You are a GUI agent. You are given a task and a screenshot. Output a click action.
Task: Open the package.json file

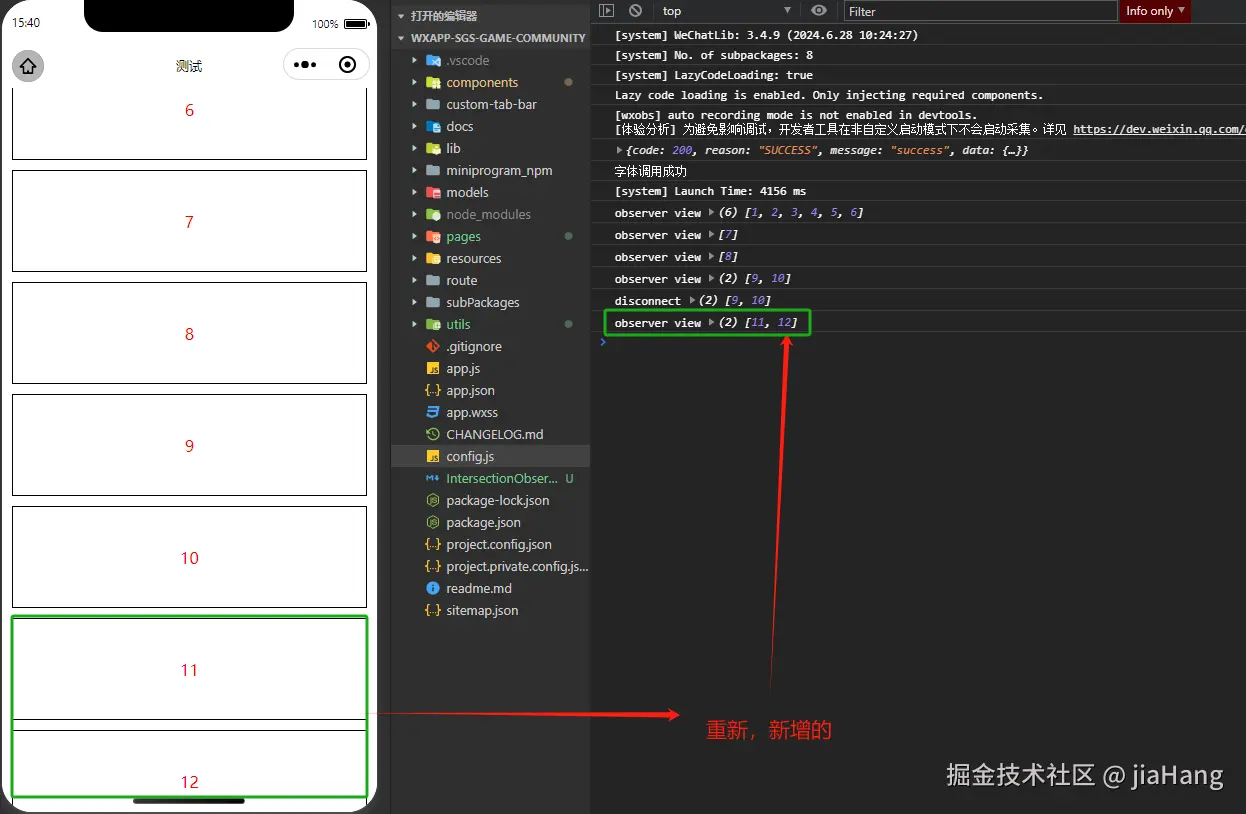tap(490, 522)
